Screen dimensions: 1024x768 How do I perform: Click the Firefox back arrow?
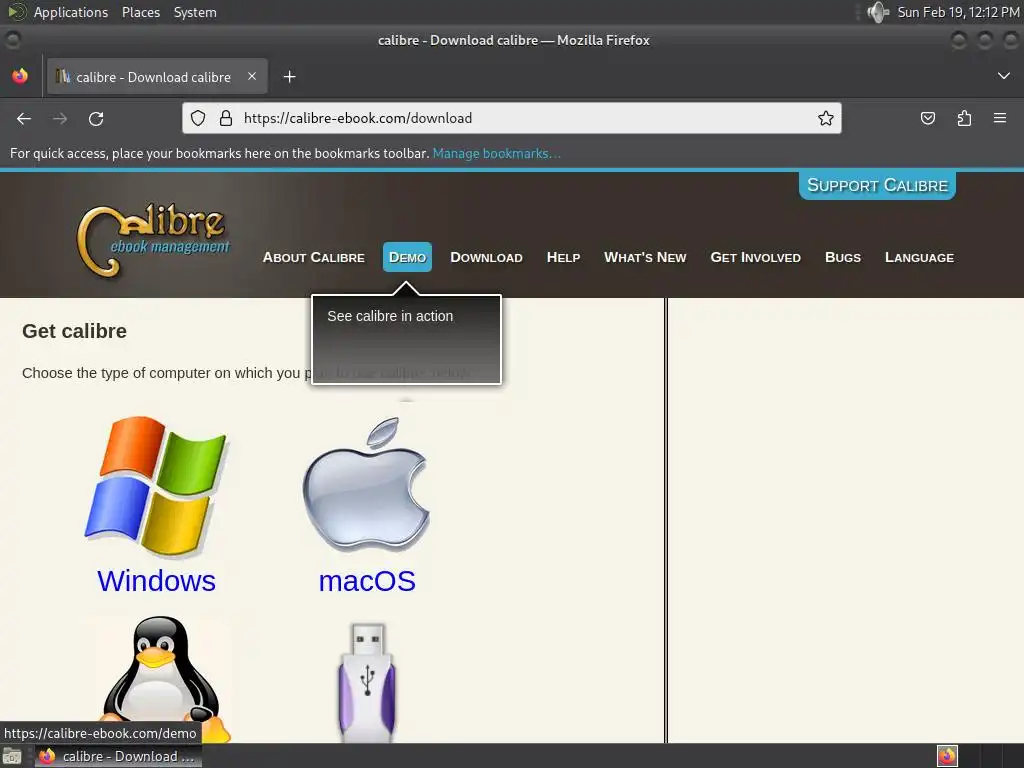click(x=24, y=118)
